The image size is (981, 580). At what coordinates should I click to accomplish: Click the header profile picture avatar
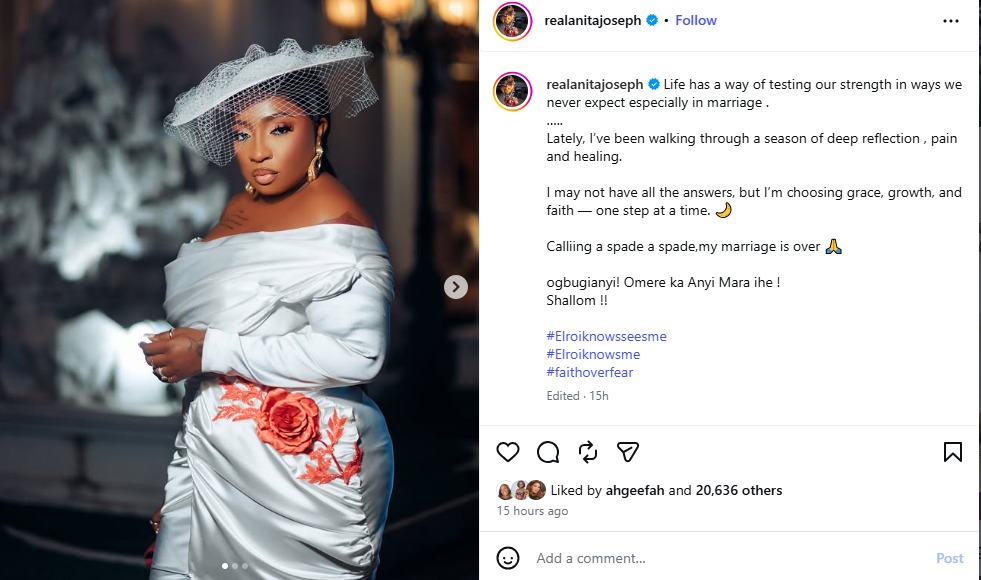[x=512, y=21]
